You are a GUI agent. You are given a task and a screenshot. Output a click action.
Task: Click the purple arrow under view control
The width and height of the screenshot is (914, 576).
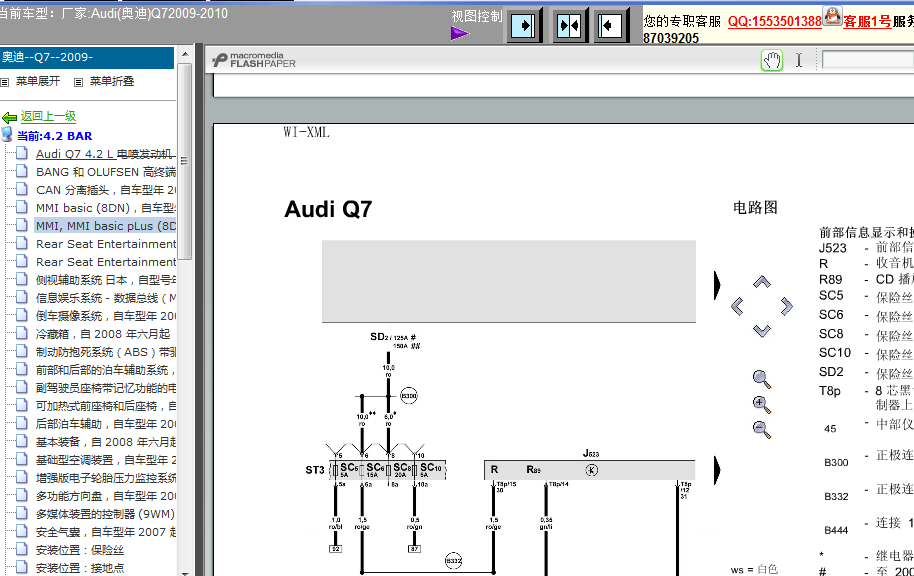click(x=459, y=34)
